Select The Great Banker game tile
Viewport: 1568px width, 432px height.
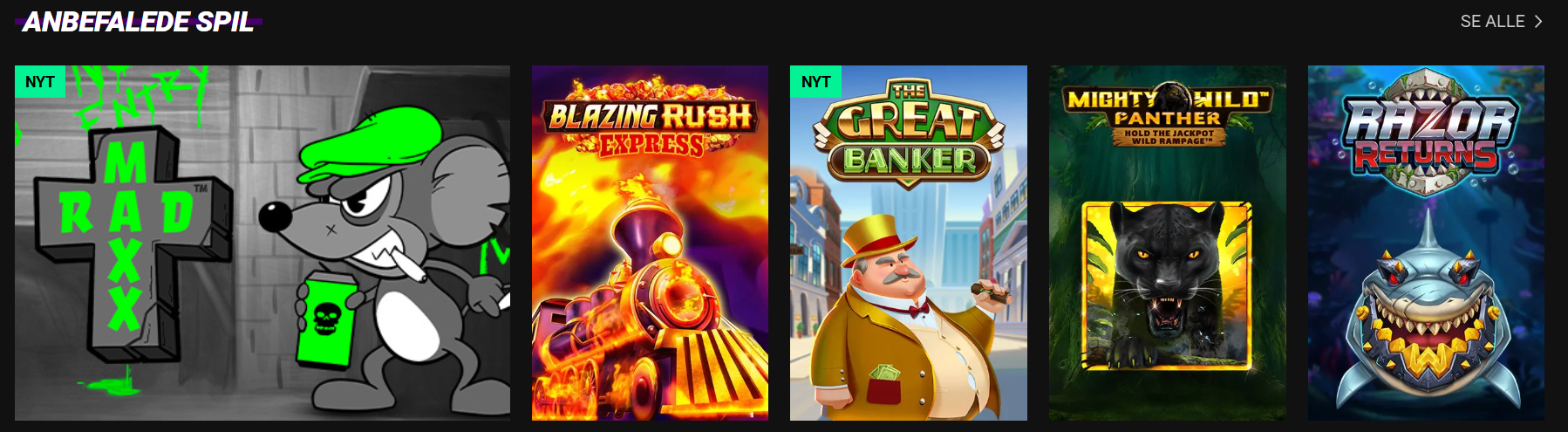[x=909, y=243]
